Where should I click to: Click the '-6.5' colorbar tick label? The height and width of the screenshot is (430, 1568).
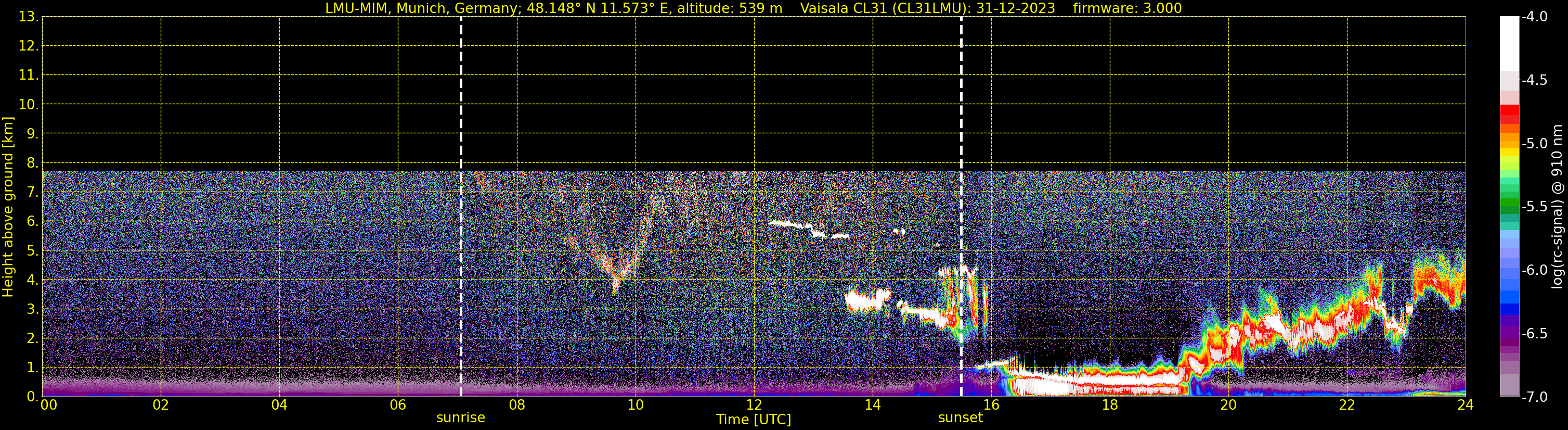[x=1535, y=334]
